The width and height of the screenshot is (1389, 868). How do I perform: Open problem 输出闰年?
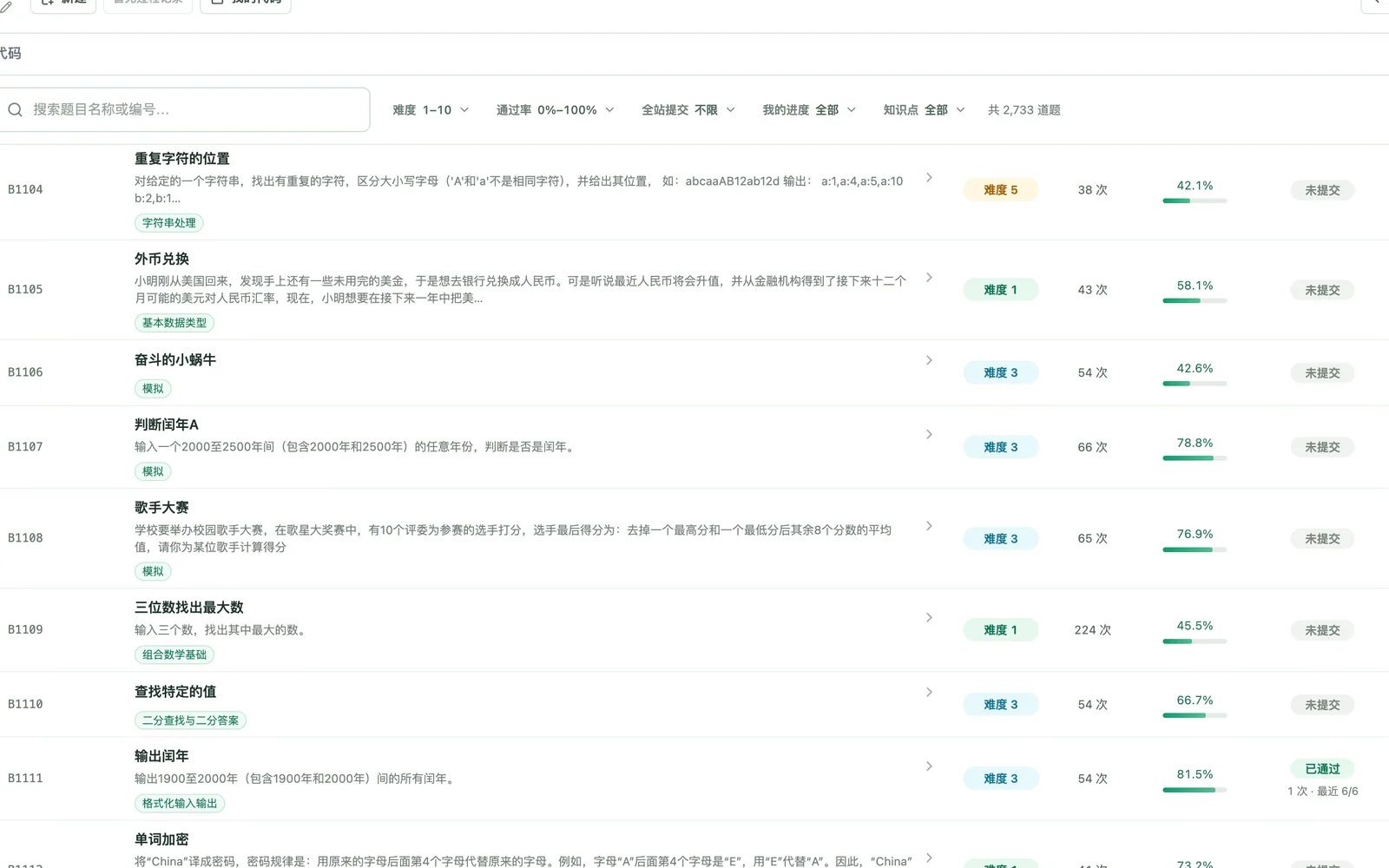point(161,756)
